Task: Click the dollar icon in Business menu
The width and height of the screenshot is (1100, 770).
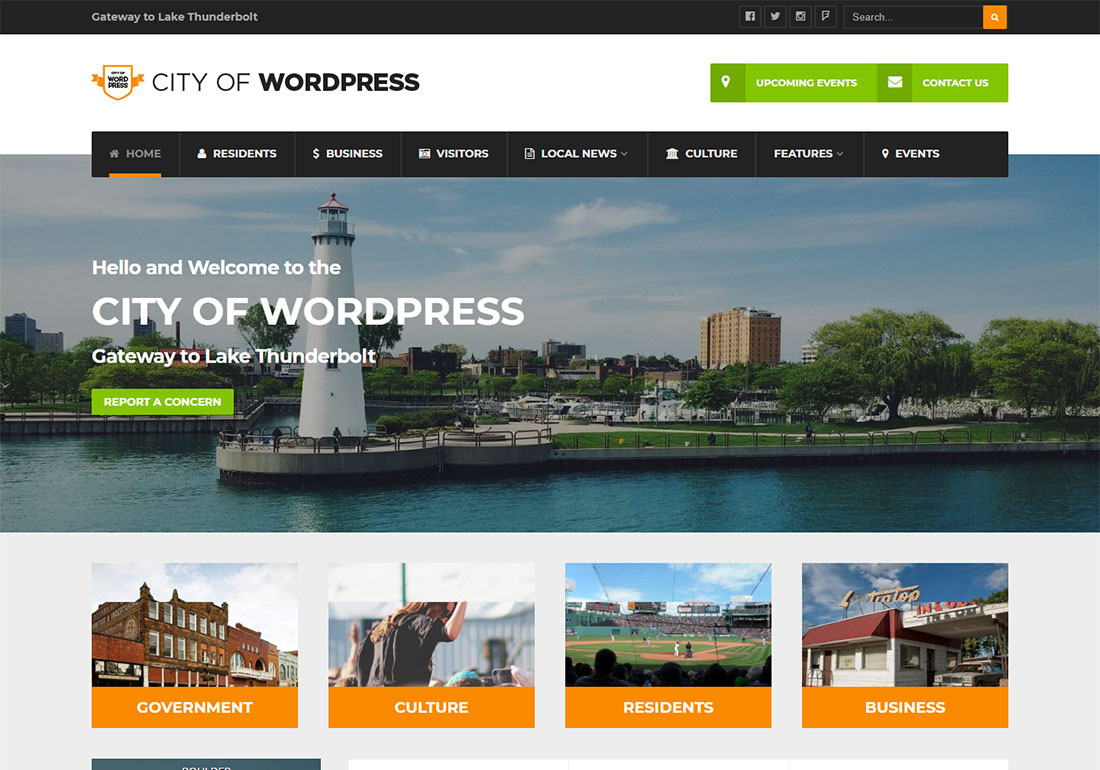Action: pos(316,154)
